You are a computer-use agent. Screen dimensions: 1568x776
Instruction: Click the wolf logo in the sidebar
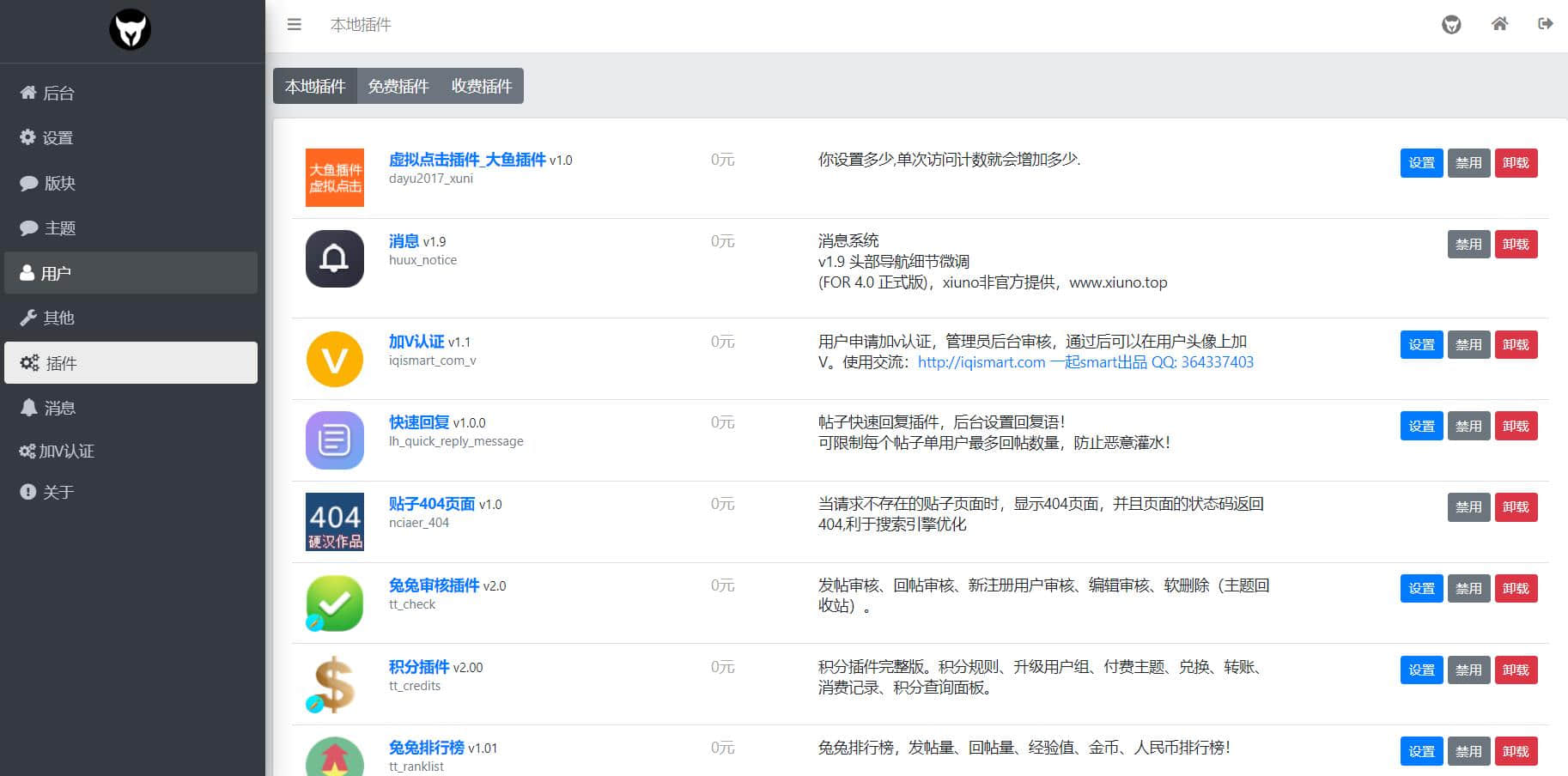pos(131,29)
